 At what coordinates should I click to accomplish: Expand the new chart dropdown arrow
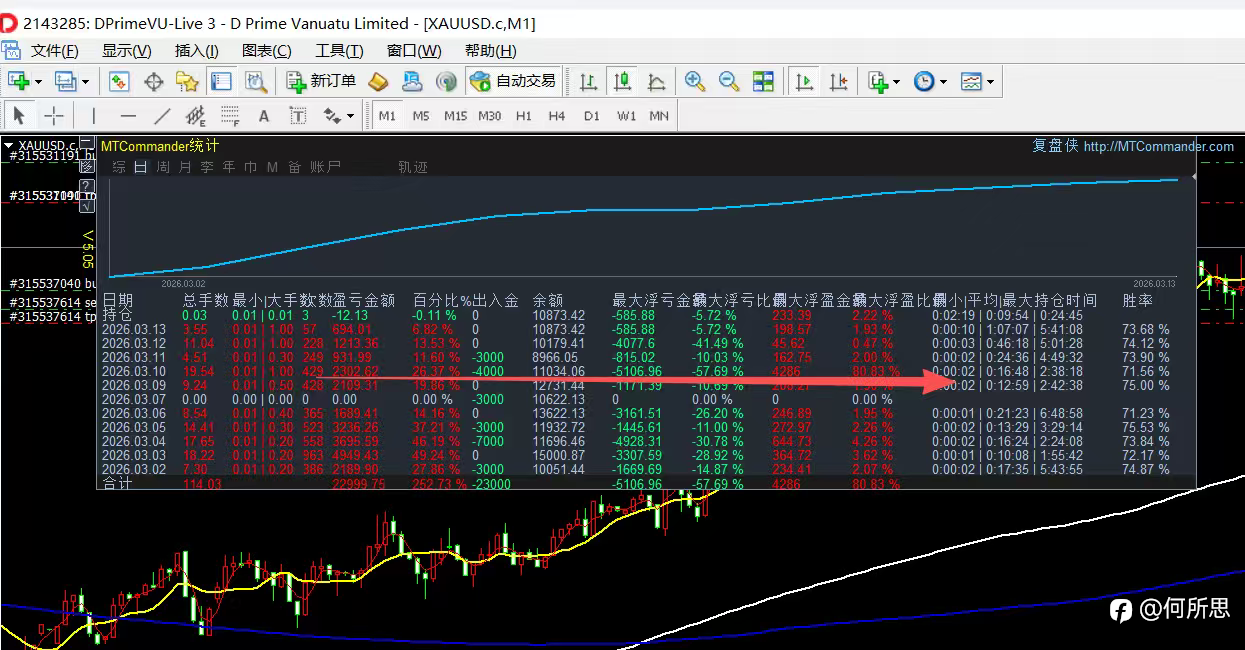tap(38, 82)
